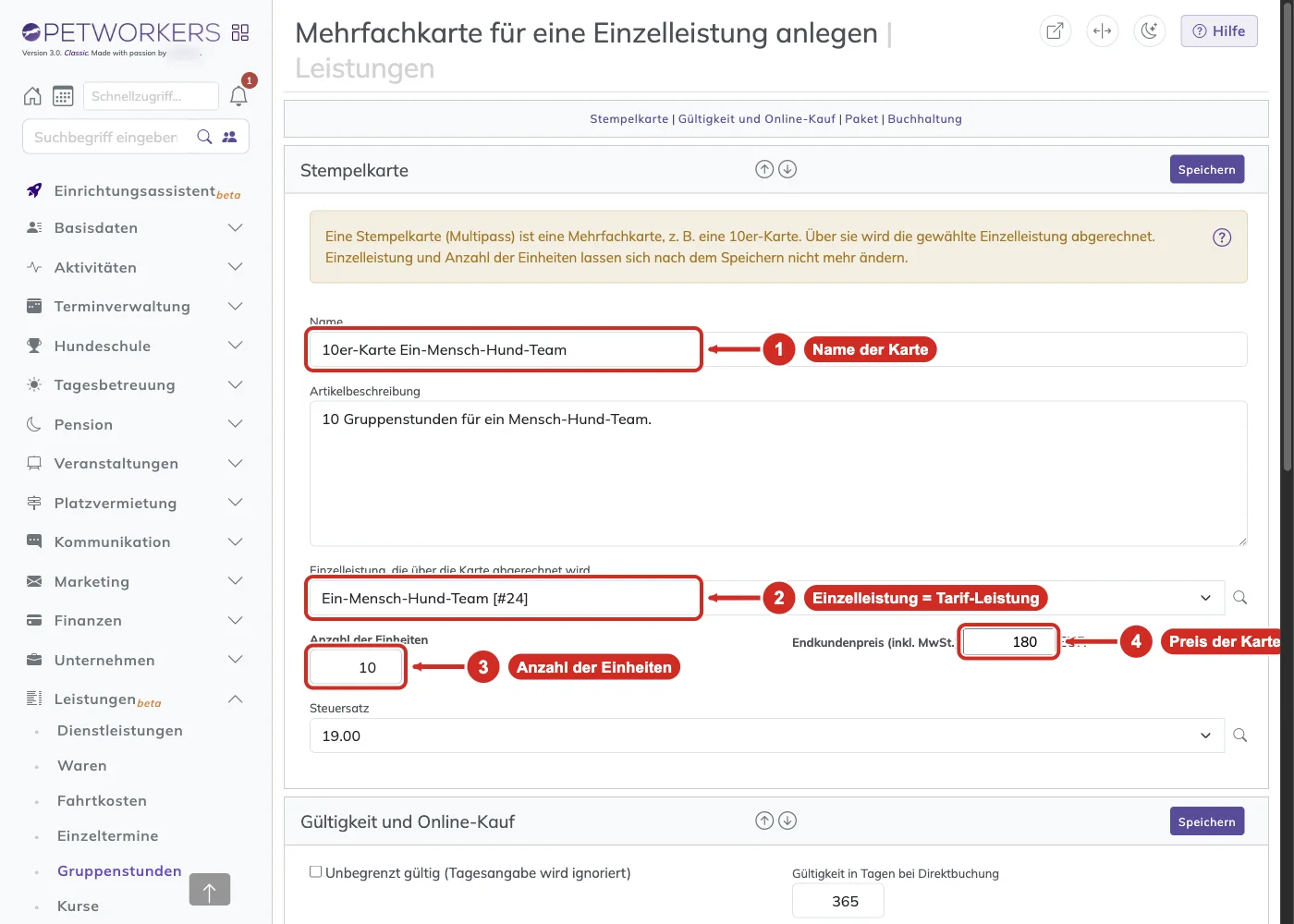Open the Einzelleistung dropdown

point(767,598)
